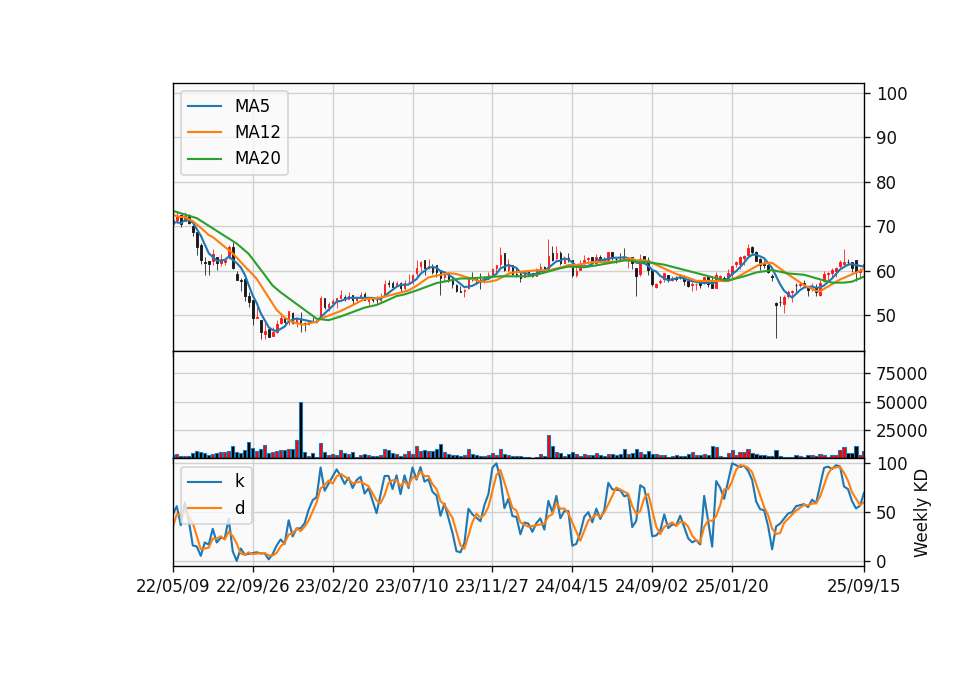Screen dimensions: 960x690
Task: Click the d legend entry
Action: click(x=216, y=508)
